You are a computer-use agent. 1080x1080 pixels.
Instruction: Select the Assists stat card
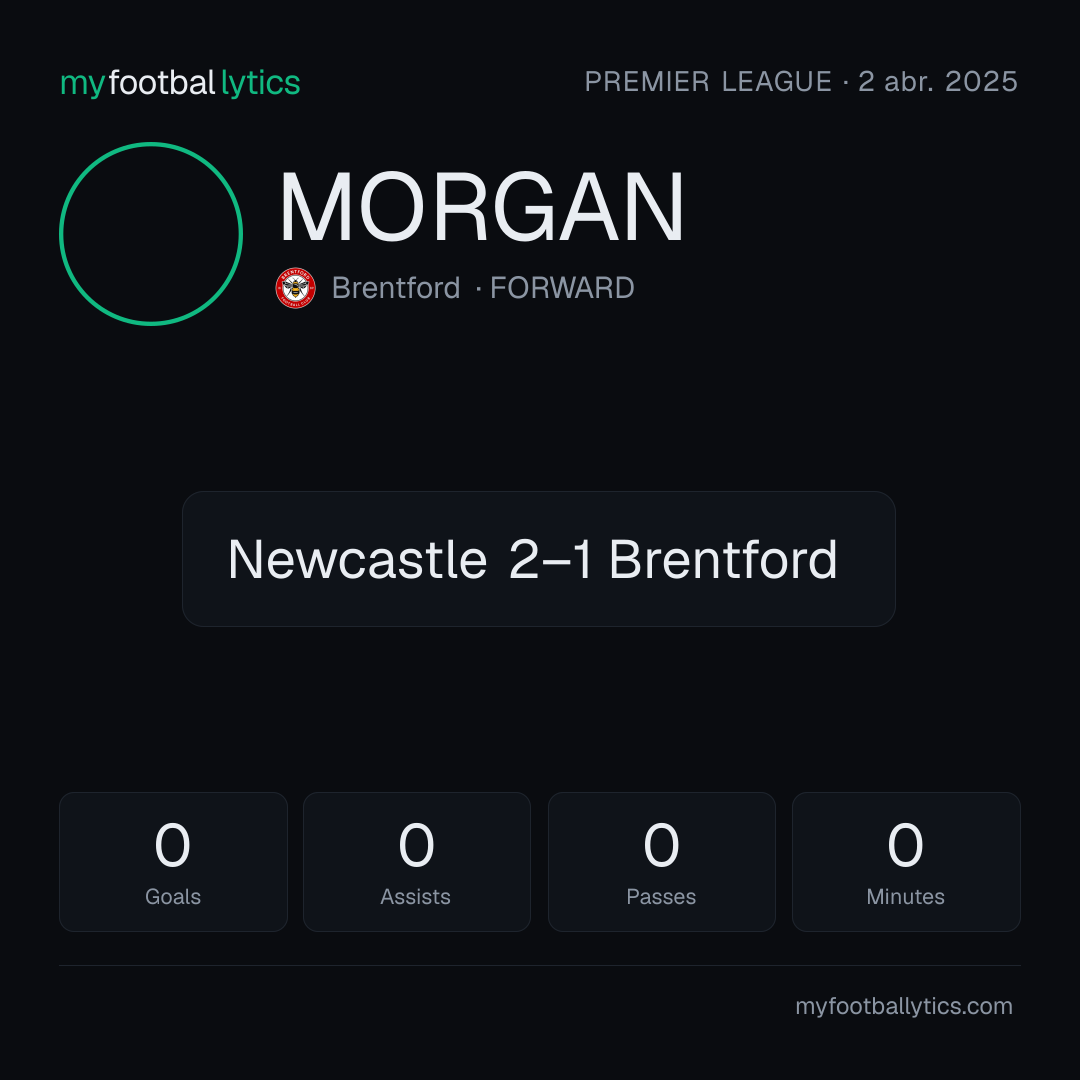click(x=417, y=862)
